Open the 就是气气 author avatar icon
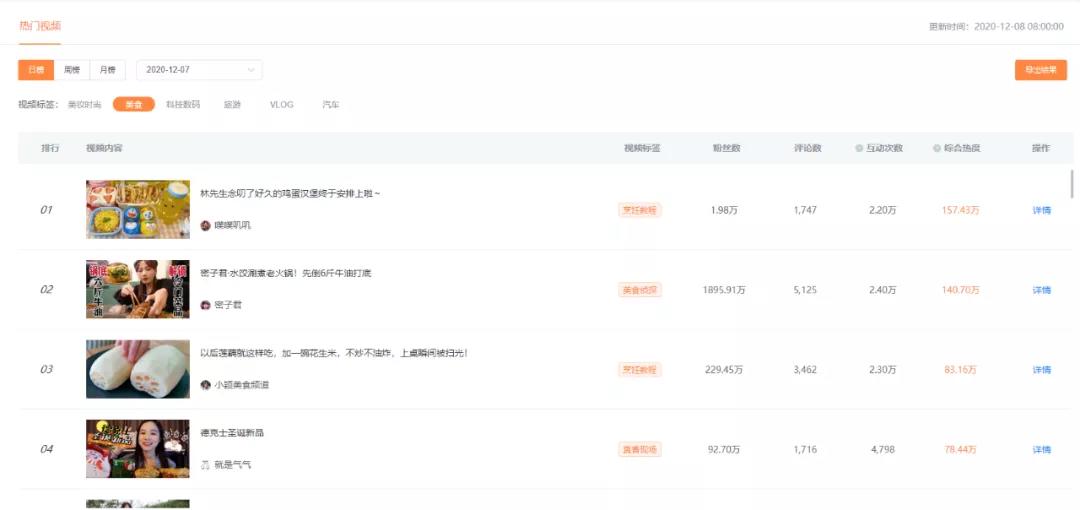Image resolution: width=1080 pixels, height=510 pixels. click(205, 465)
